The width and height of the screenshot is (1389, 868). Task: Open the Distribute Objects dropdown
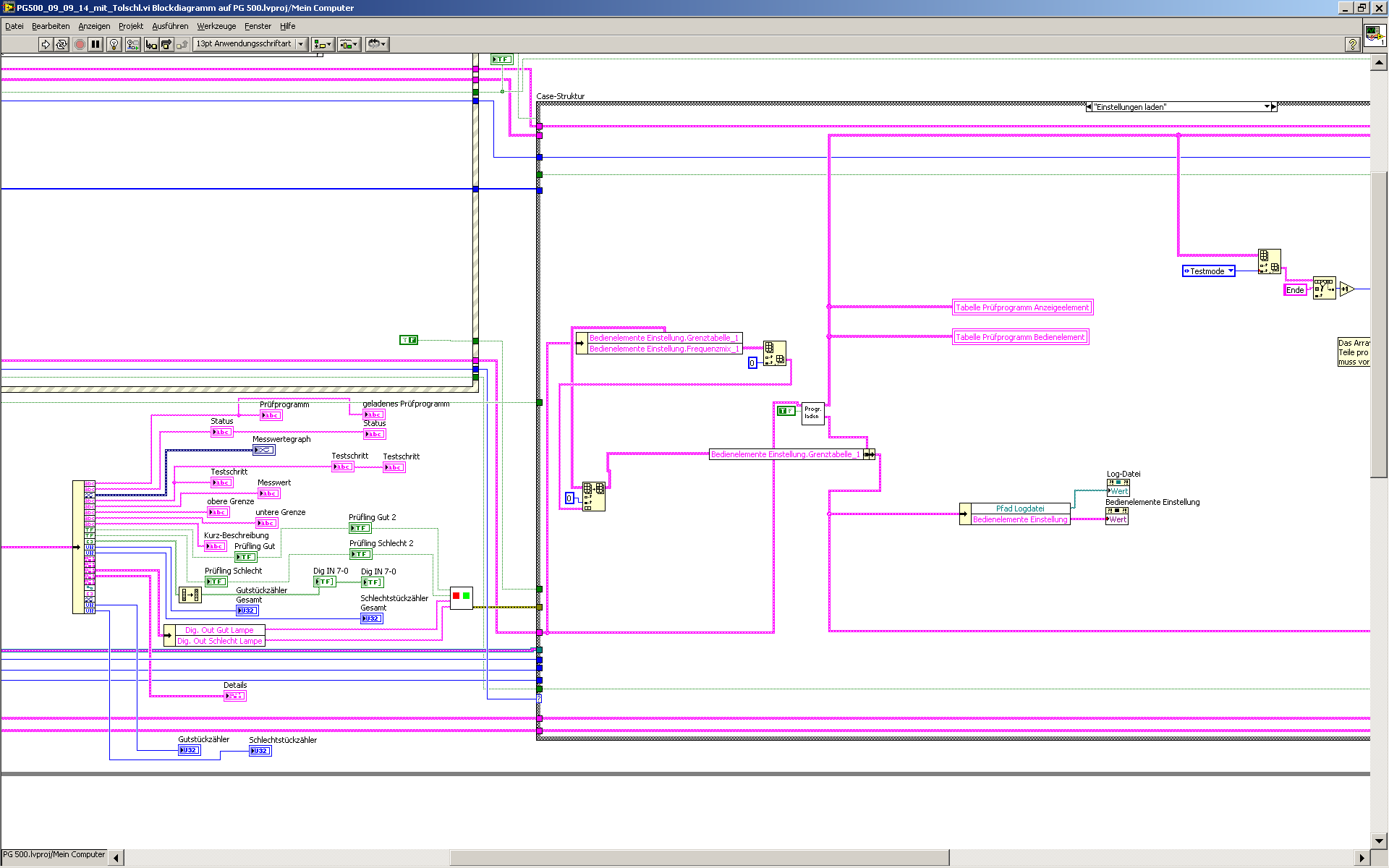(x=349, y=44)
